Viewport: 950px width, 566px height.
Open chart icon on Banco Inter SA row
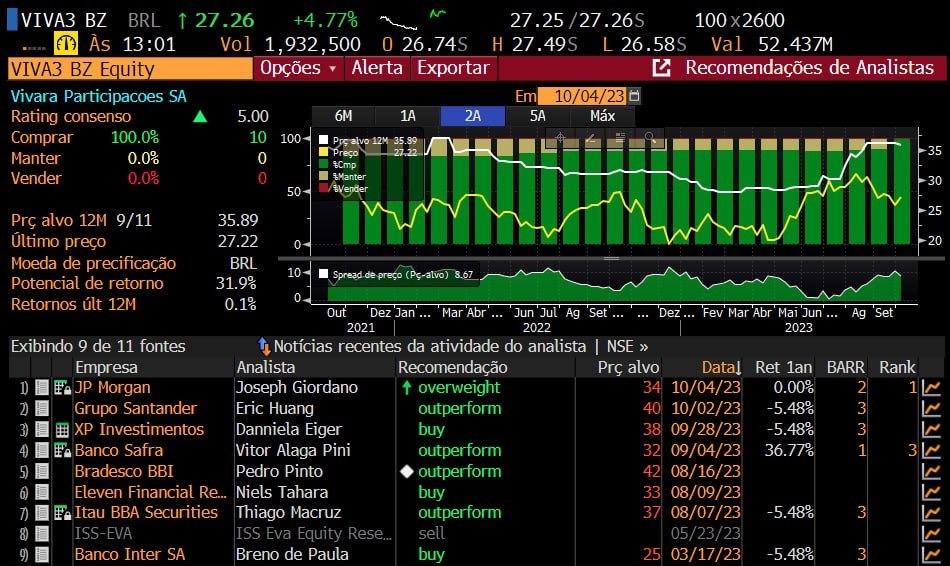pos(932,555)
